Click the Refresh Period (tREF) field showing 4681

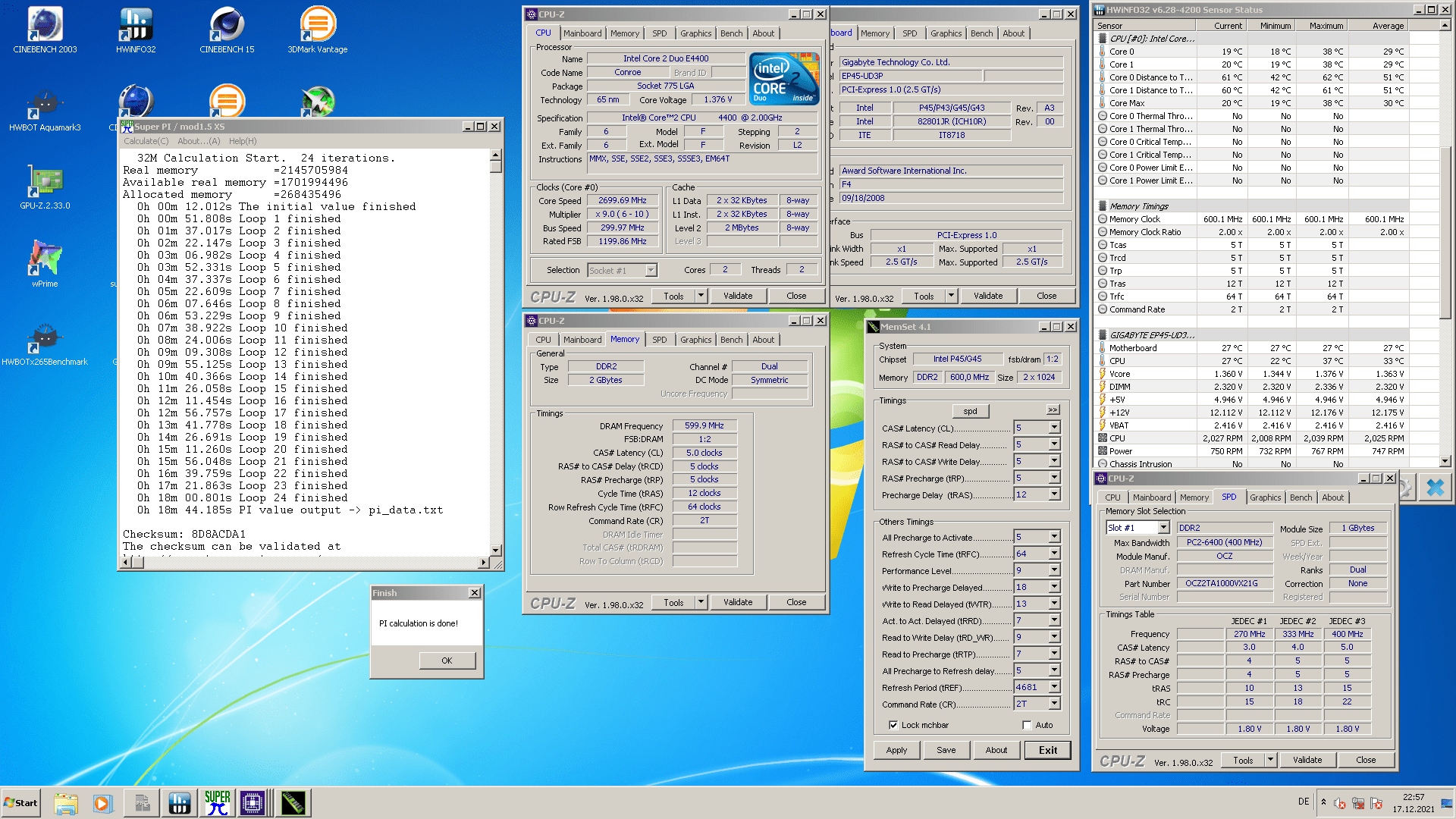pos(1031,687)
